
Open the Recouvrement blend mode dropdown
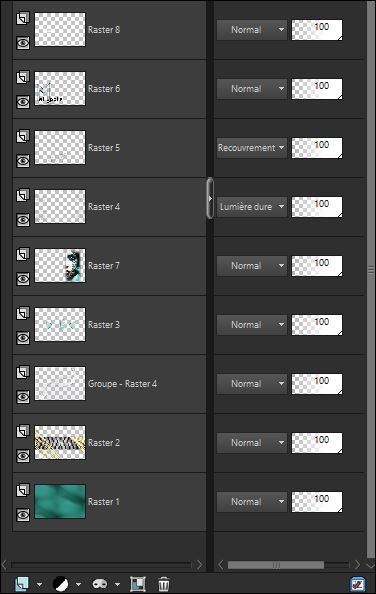[251, 148]
